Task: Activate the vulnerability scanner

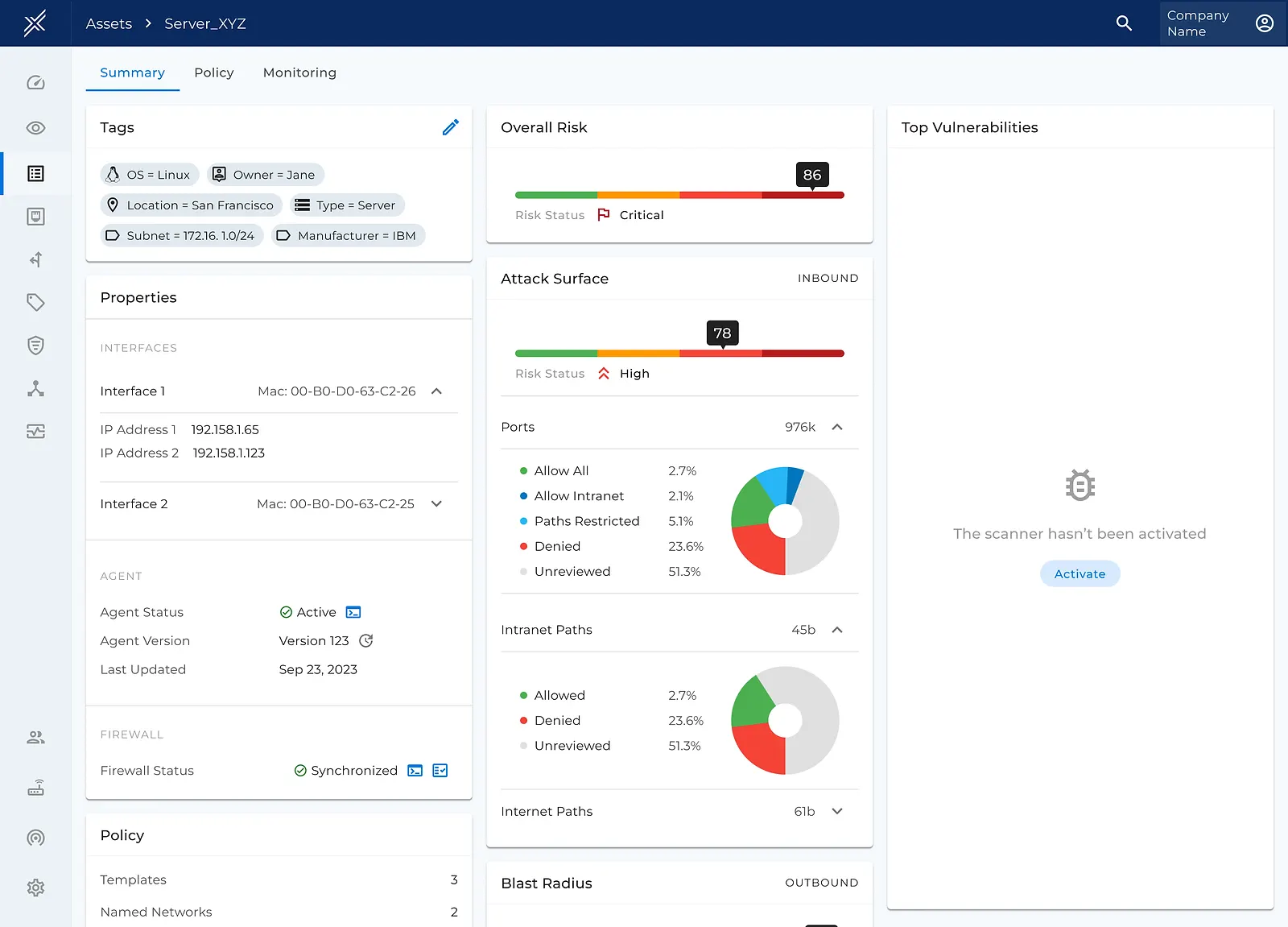Action: pyautogui.click(x=1080, y=574)
